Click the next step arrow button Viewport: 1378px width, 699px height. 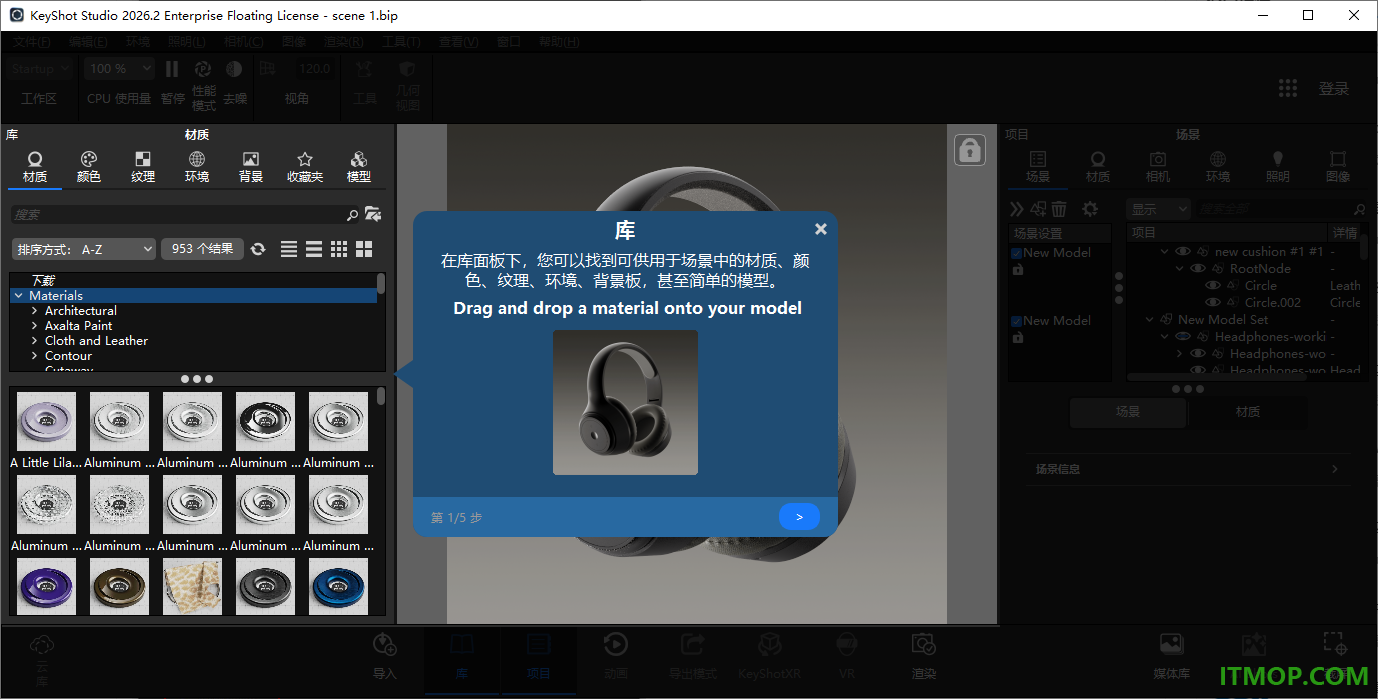(x=799, y=517)
